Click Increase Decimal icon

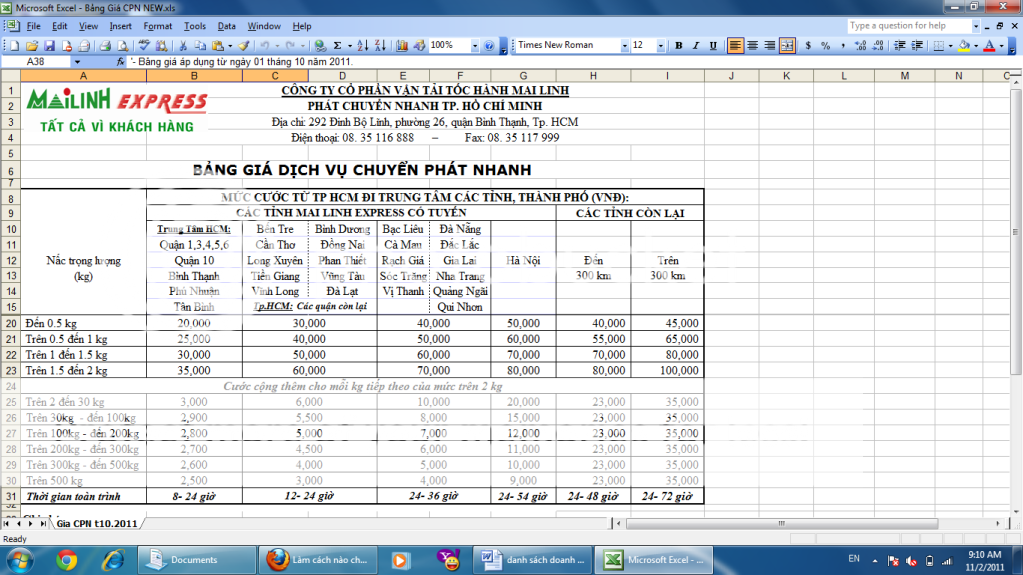pyautogui.click(x=861, y=46)
